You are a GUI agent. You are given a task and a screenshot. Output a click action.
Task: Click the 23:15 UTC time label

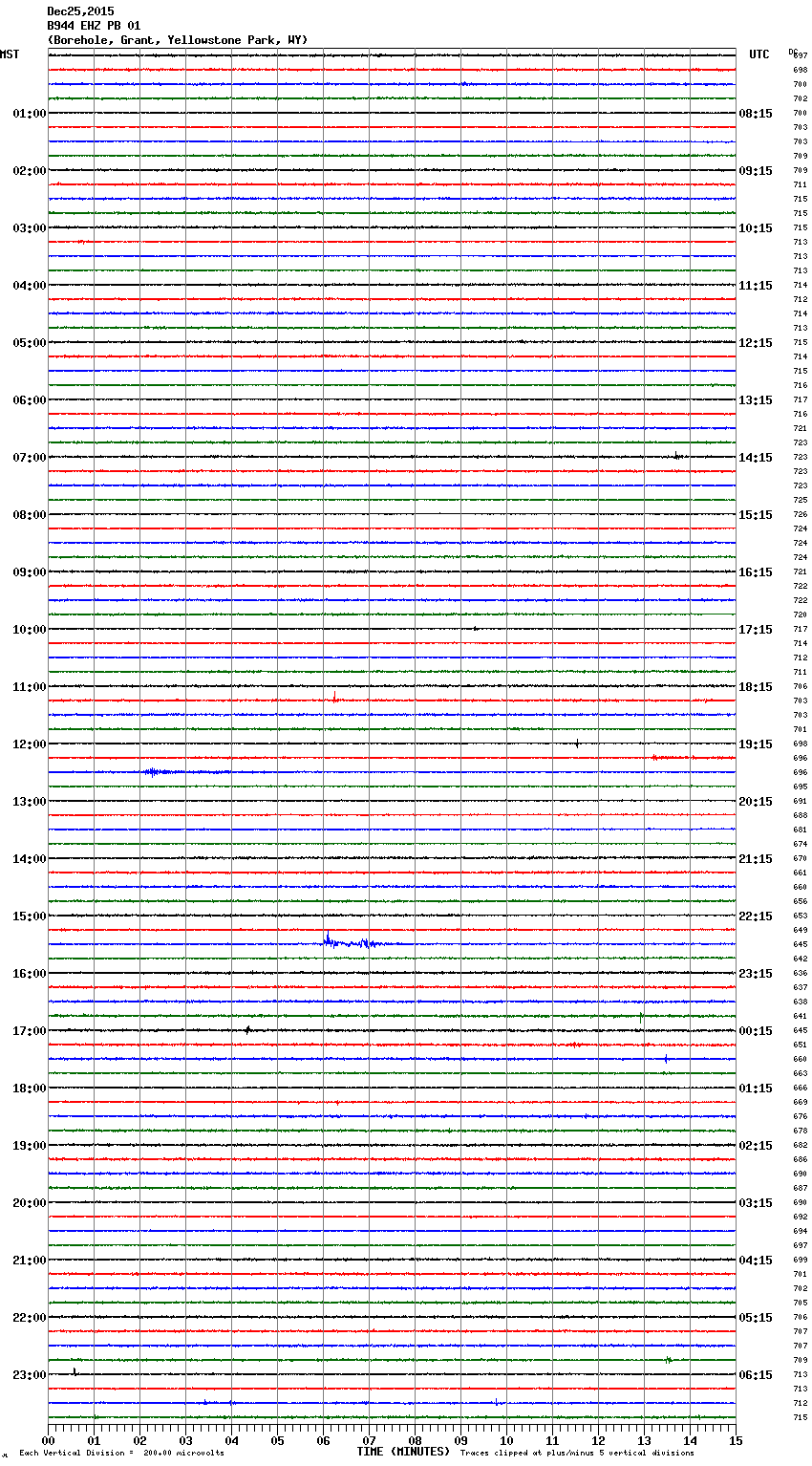point(756,974)
